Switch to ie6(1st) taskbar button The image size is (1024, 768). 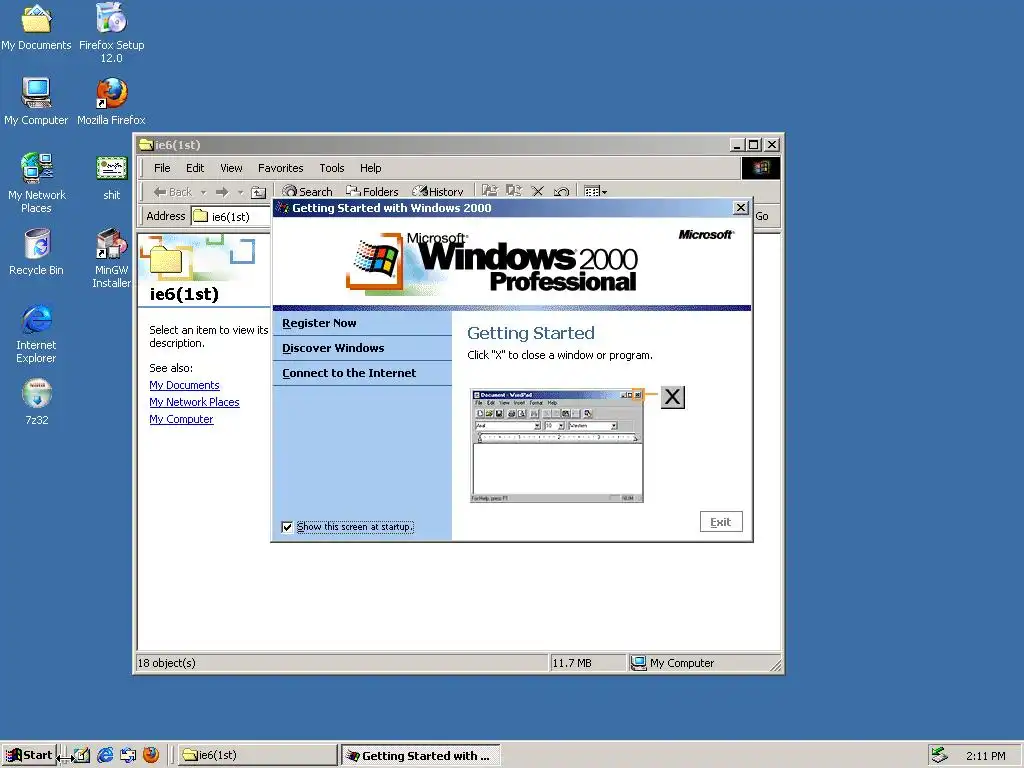[x=258, y=756]
